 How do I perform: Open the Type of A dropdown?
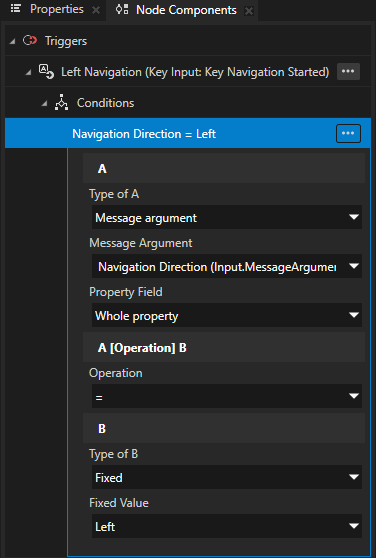227,217
